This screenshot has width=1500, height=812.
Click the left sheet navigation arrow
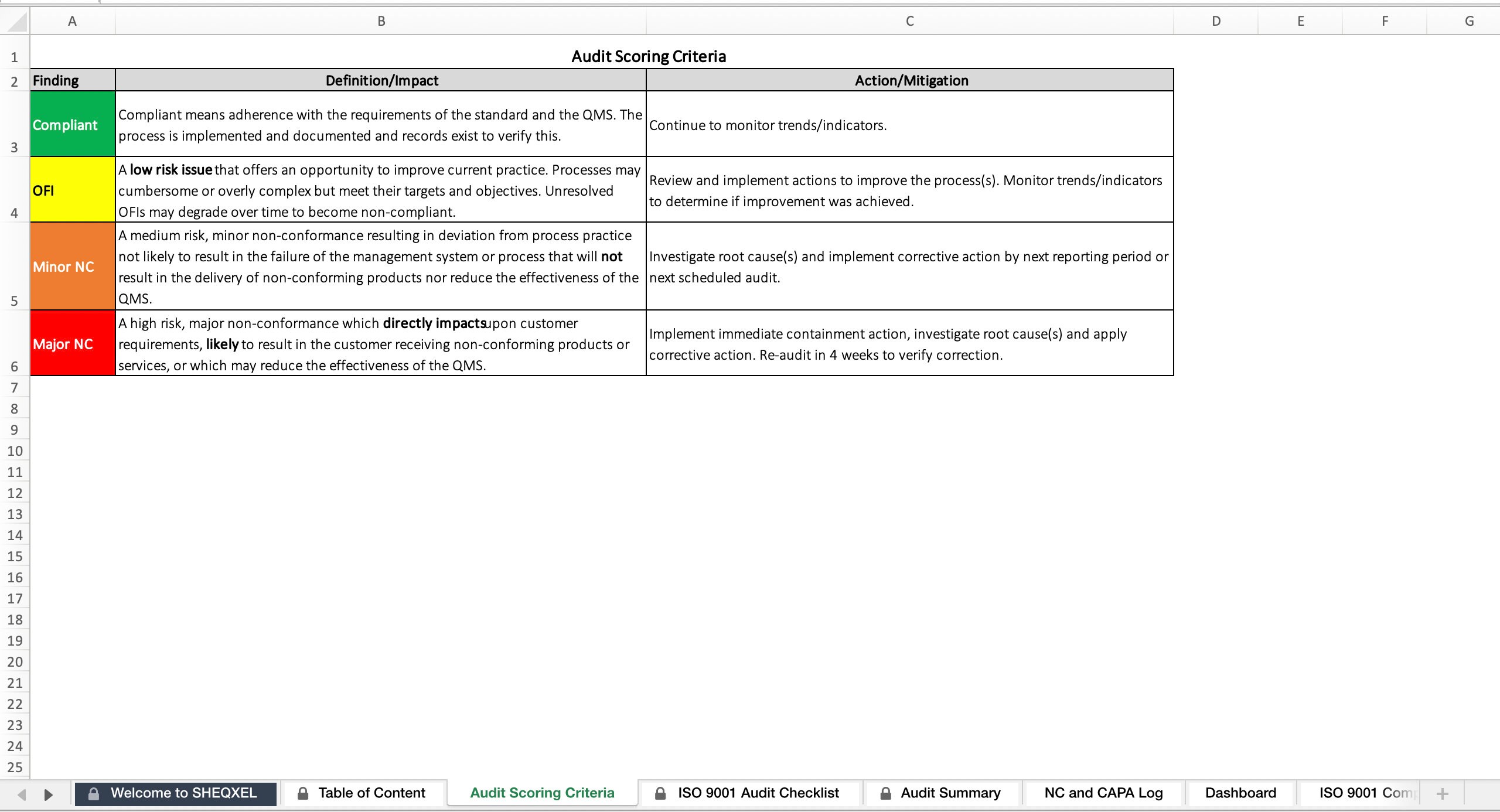[x=22, y=794]
